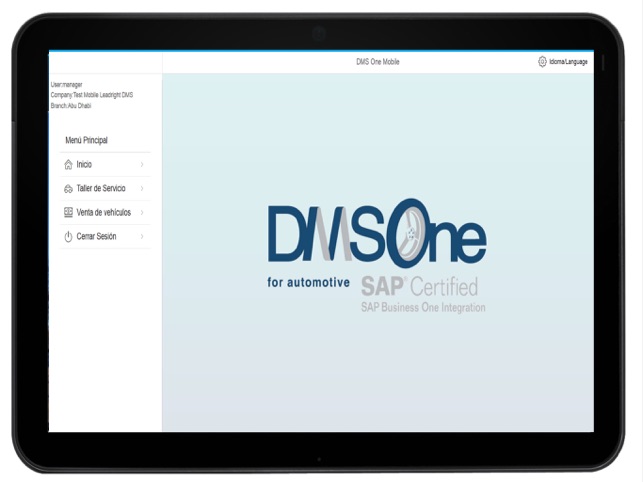The image size is (643, 482).
Task: Click the DMSOne logo image
Action: pyautogui.click(x=377, y=233)
